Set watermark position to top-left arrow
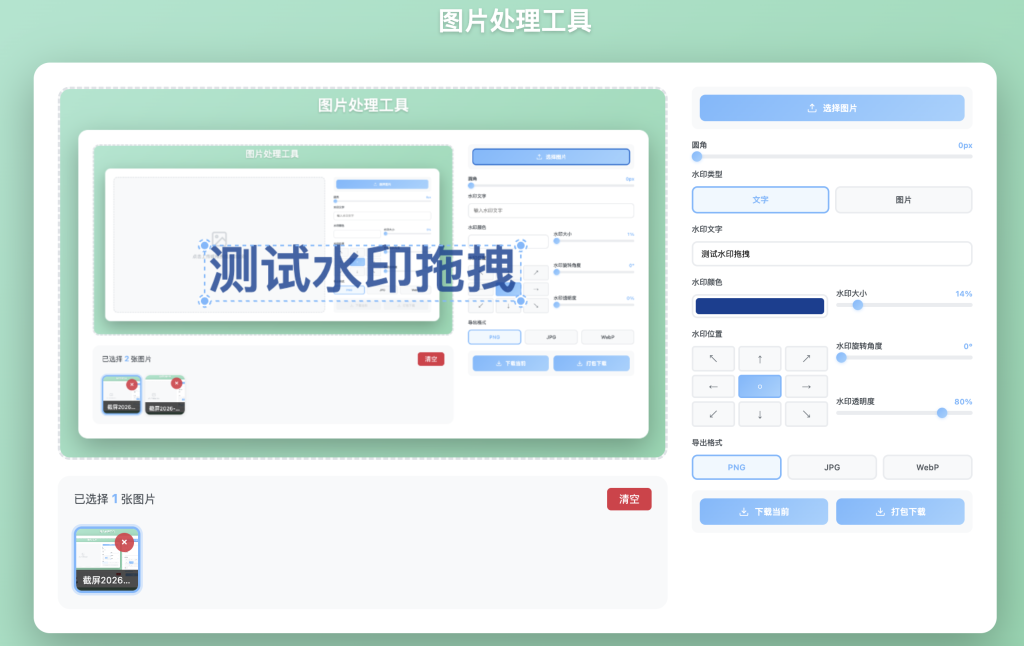Image resolution: width=1024 pixels, height=646 pixels. coord(713,359)
